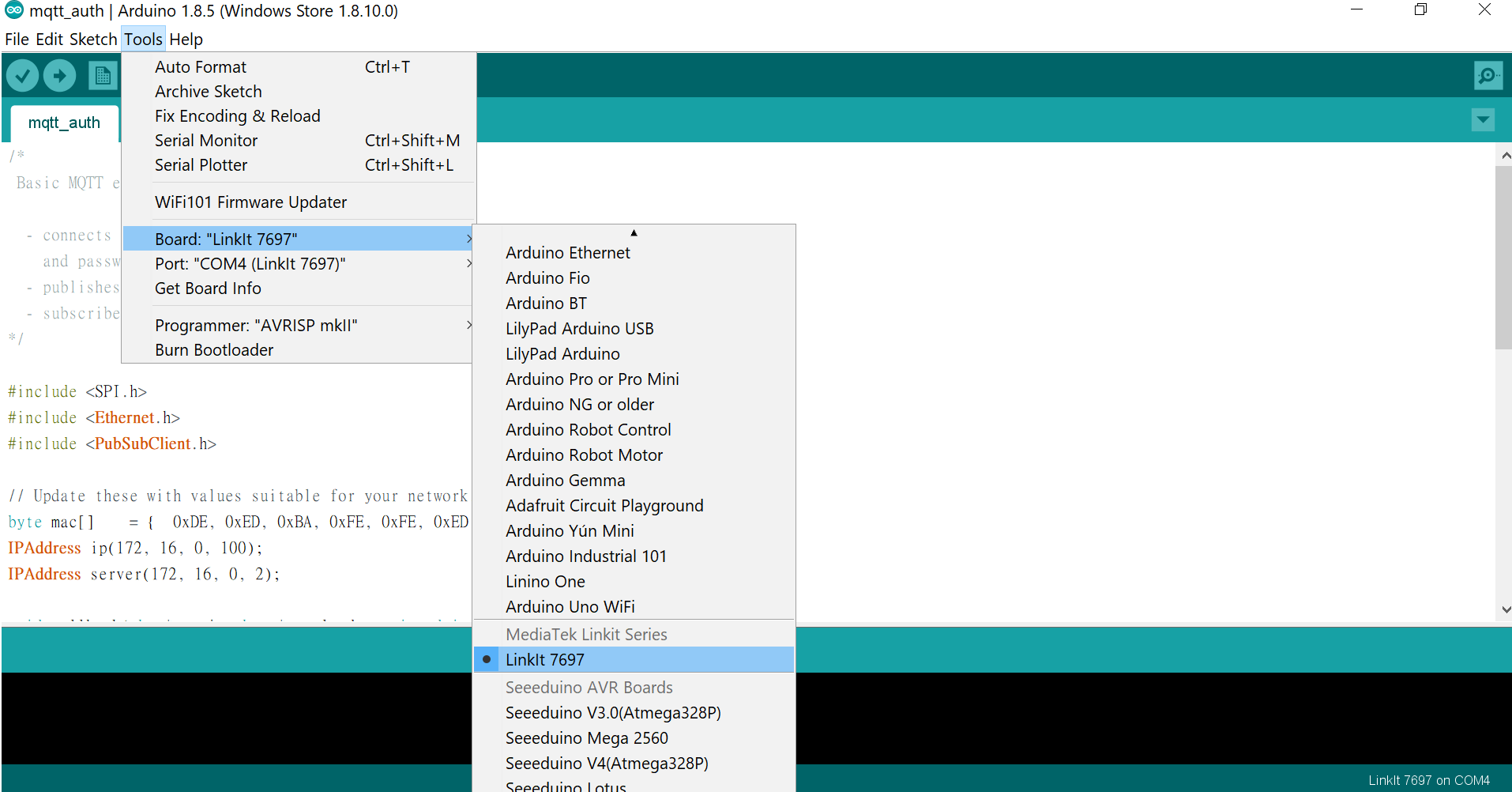Image resolution: width=1512 pixels, height=792 pixels.
Task: Click the IPAddress server(172, 16, 0, 2) line
Action: [x=144, y=575]
